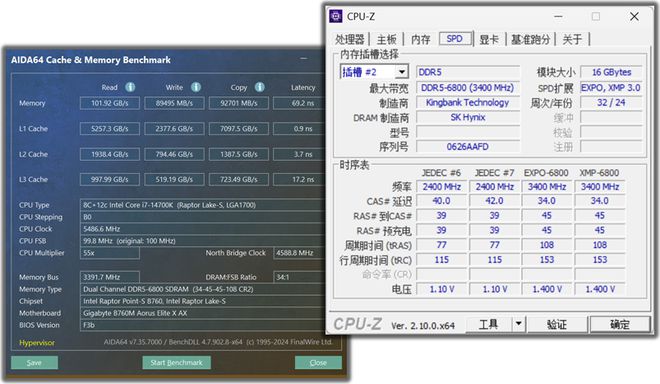Click the L2 Cache Read value 1938.4 GB/s
The height and width of the screenshot is (384, 660).
[x=110, y=154]
